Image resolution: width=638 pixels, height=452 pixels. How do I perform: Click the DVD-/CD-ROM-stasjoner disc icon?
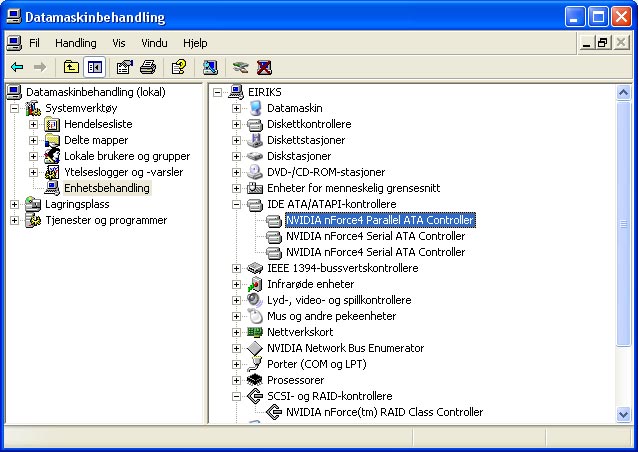point(255,172)
